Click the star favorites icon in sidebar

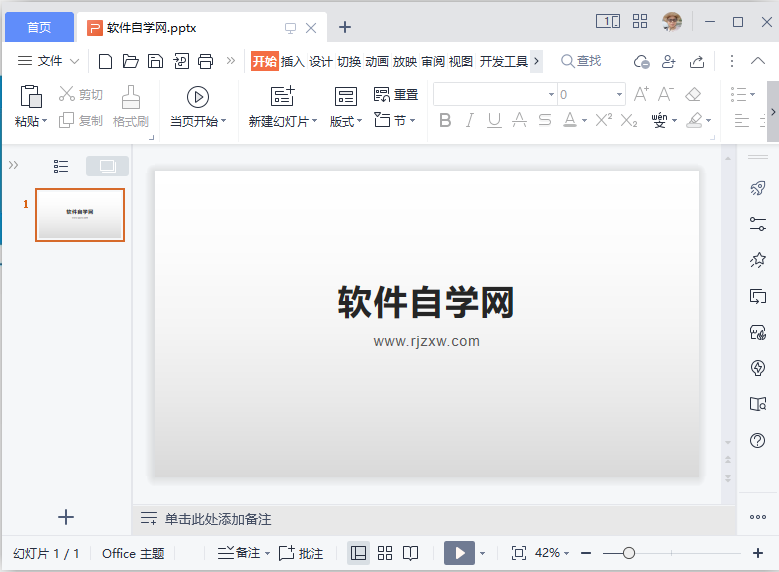(758, 260)
